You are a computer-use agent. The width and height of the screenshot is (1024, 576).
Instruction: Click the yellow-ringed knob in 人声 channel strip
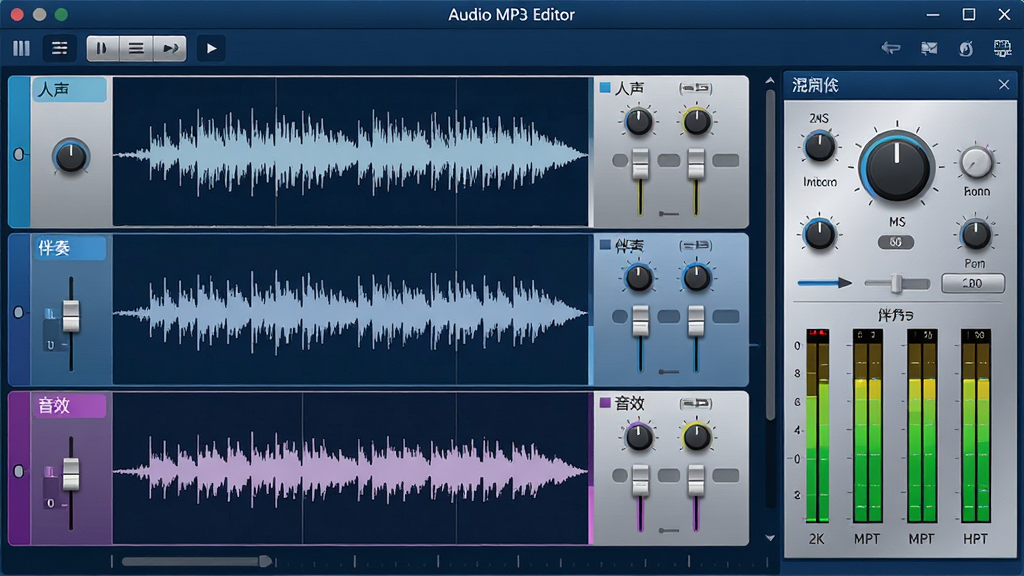point(696,121)
